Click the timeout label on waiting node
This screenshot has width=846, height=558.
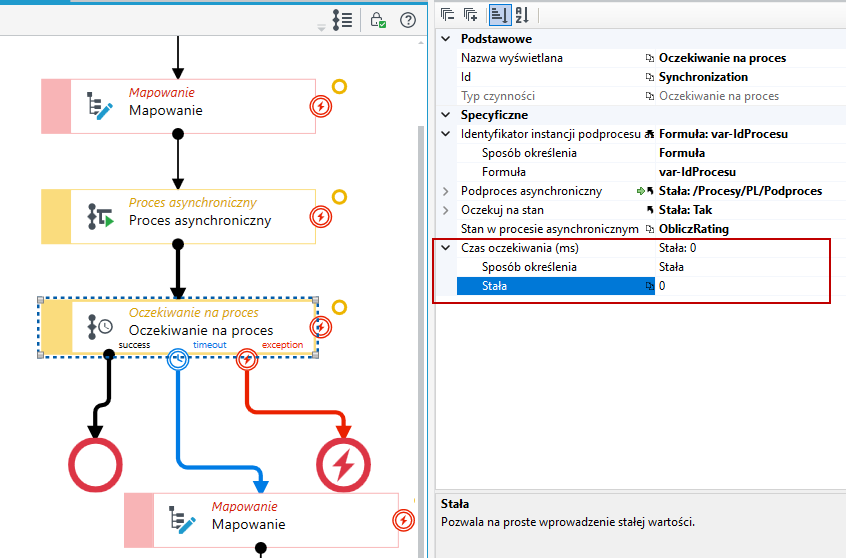(x=210, y=345)
